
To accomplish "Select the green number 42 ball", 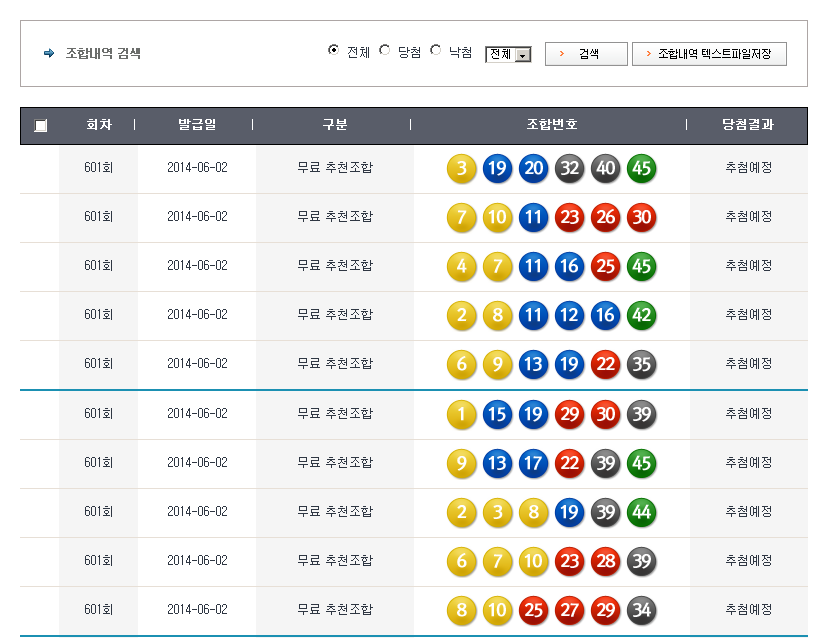I will 642,315.
